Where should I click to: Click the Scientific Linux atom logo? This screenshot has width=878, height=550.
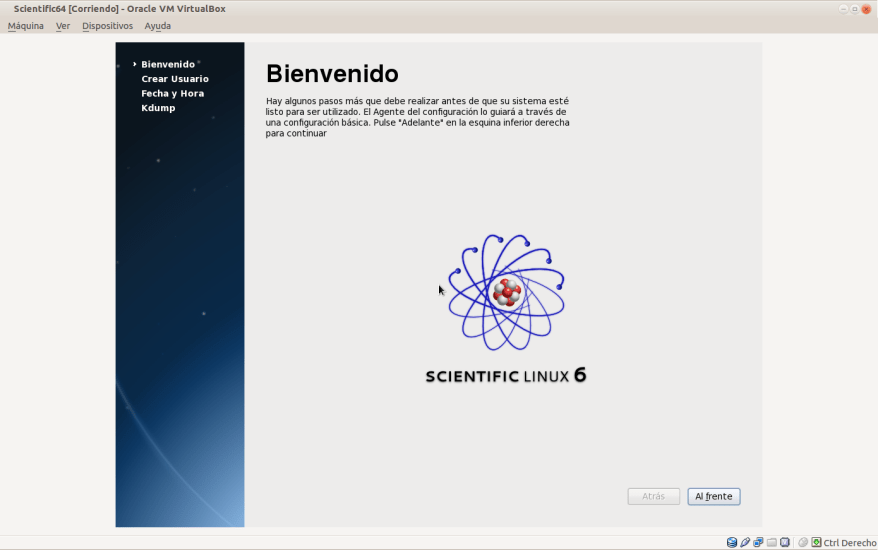coord(506,292)
